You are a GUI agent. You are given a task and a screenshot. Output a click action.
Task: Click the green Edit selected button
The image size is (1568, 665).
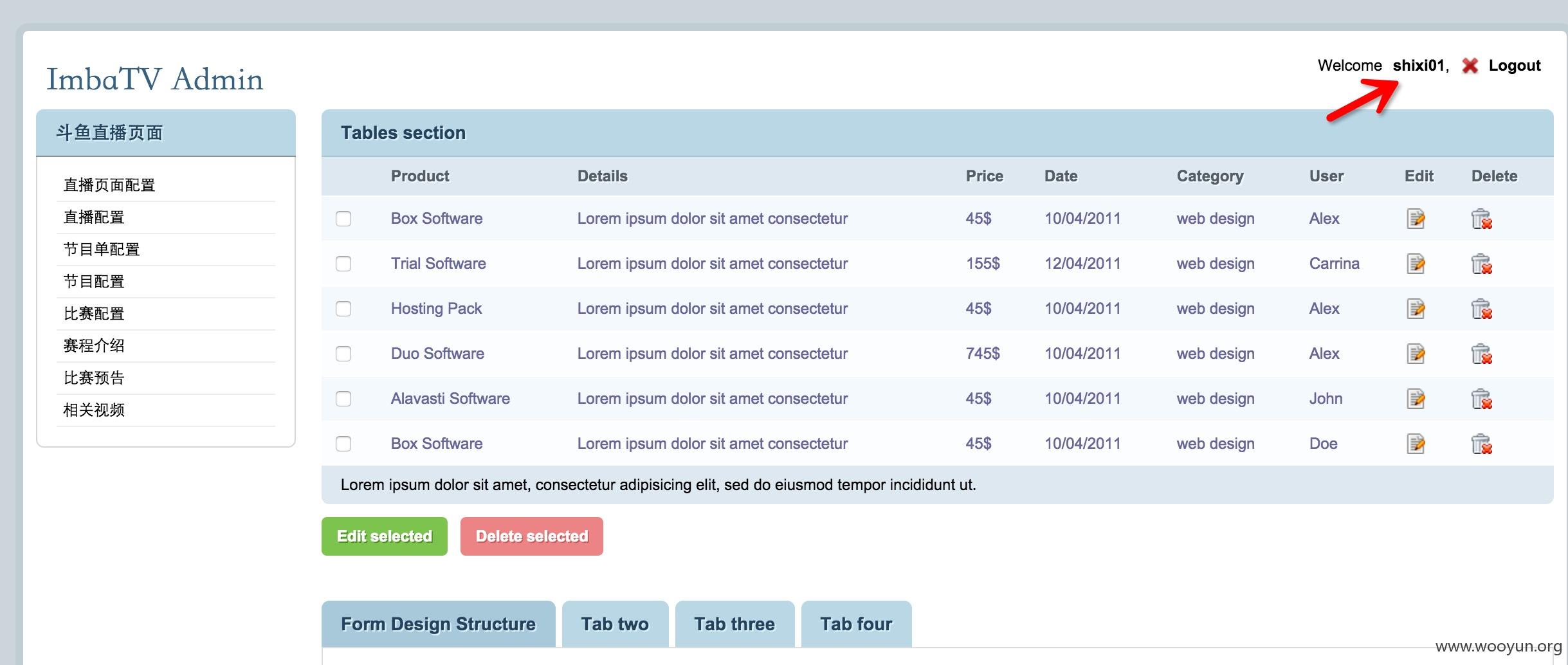(x=385, y=536)
